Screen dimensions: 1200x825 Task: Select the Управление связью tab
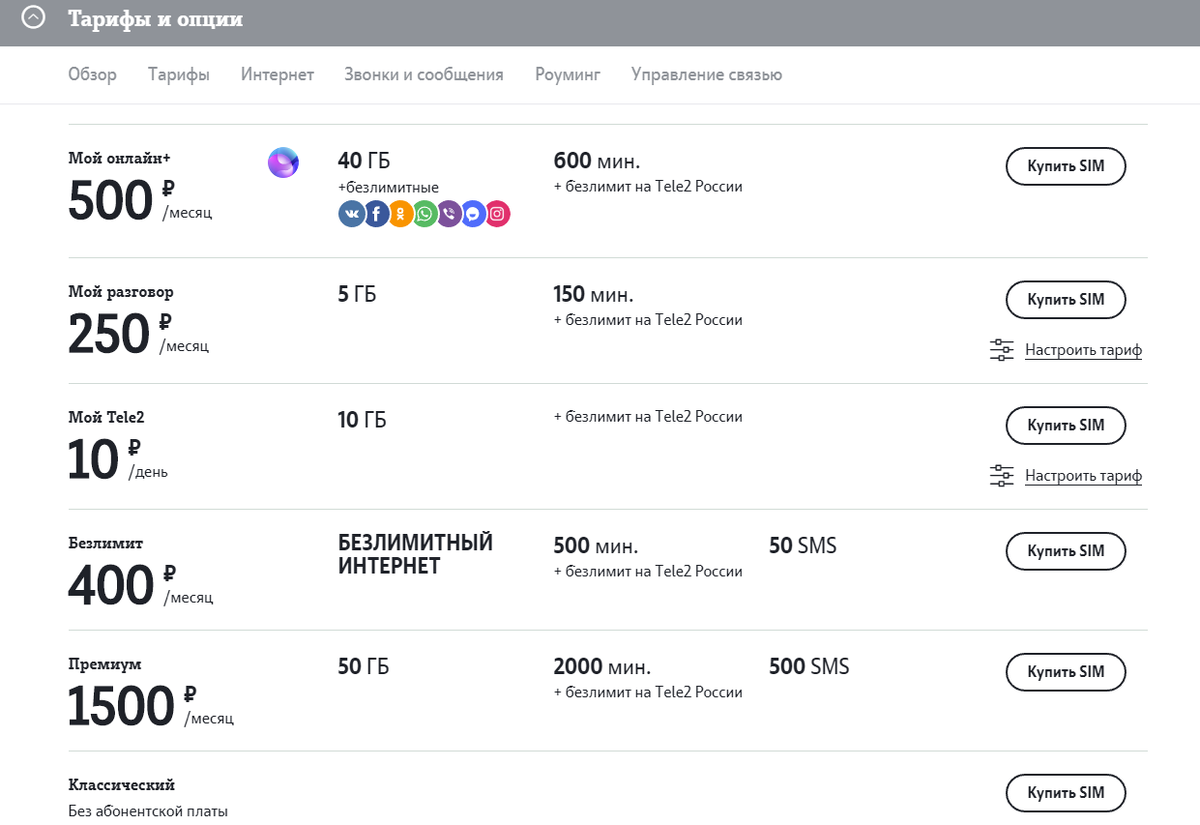707,75
